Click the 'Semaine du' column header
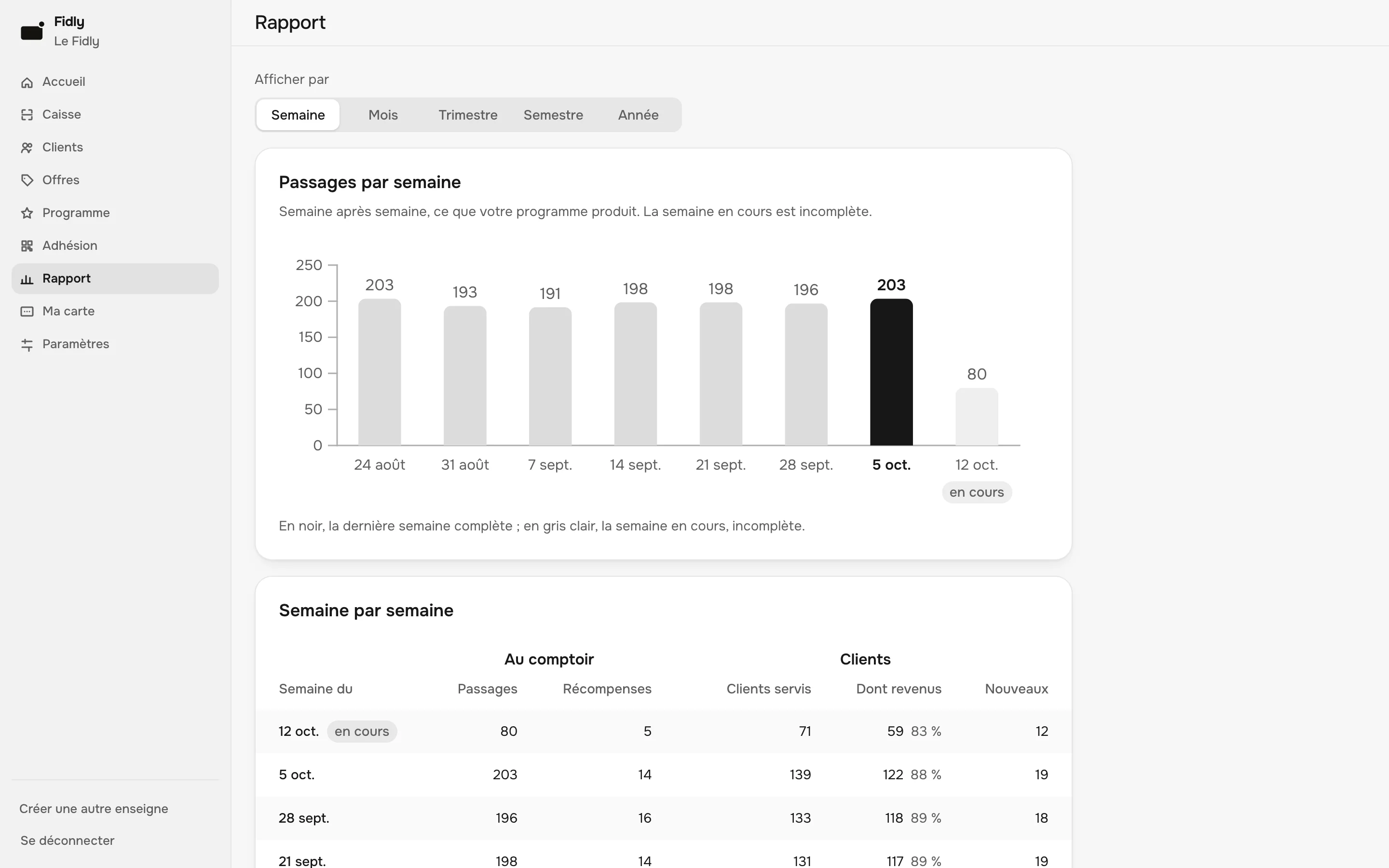 click(316, 689)
